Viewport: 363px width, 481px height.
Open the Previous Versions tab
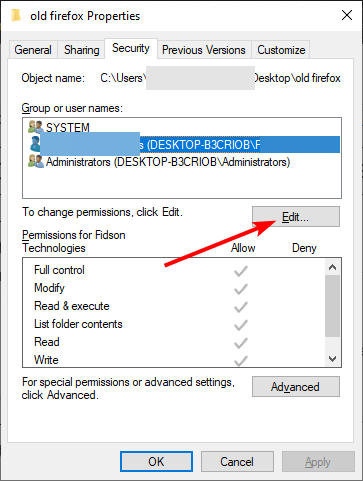204,50
